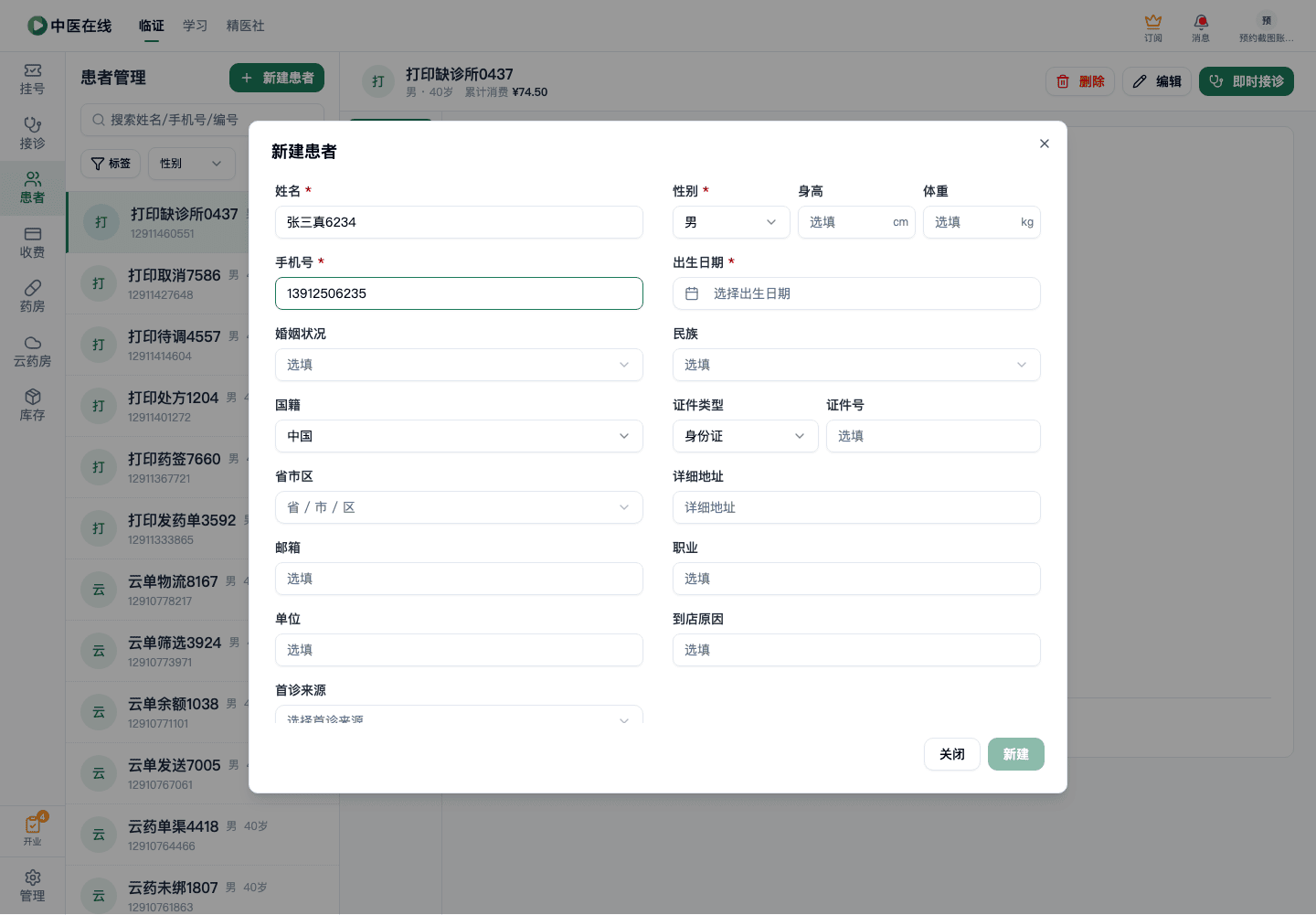Viewport: 1316px width, 915px height.
Task: Open the 国籍 dropdown showing 中国
Action: coord(459,436)
